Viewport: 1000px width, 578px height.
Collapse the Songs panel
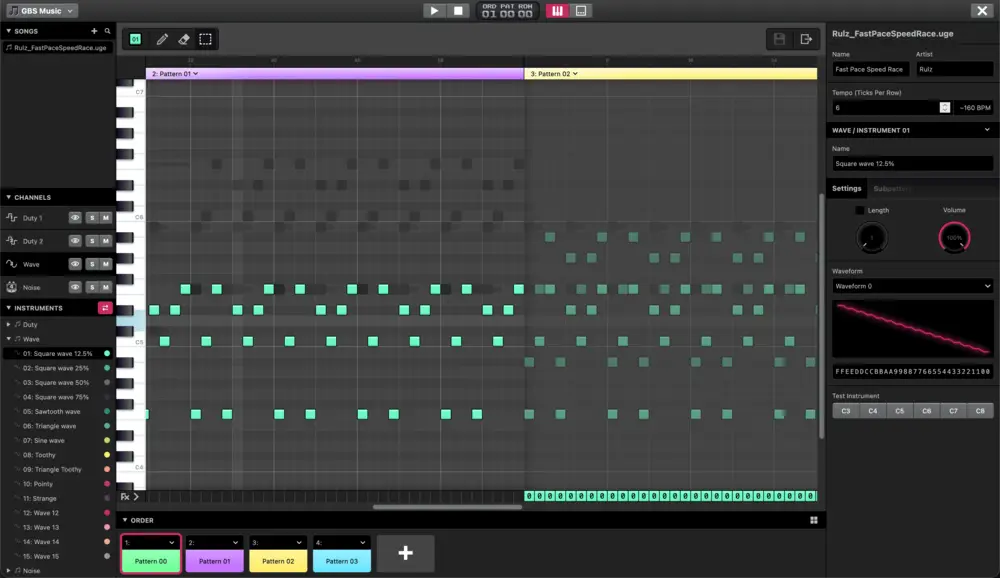pos(8,31)
